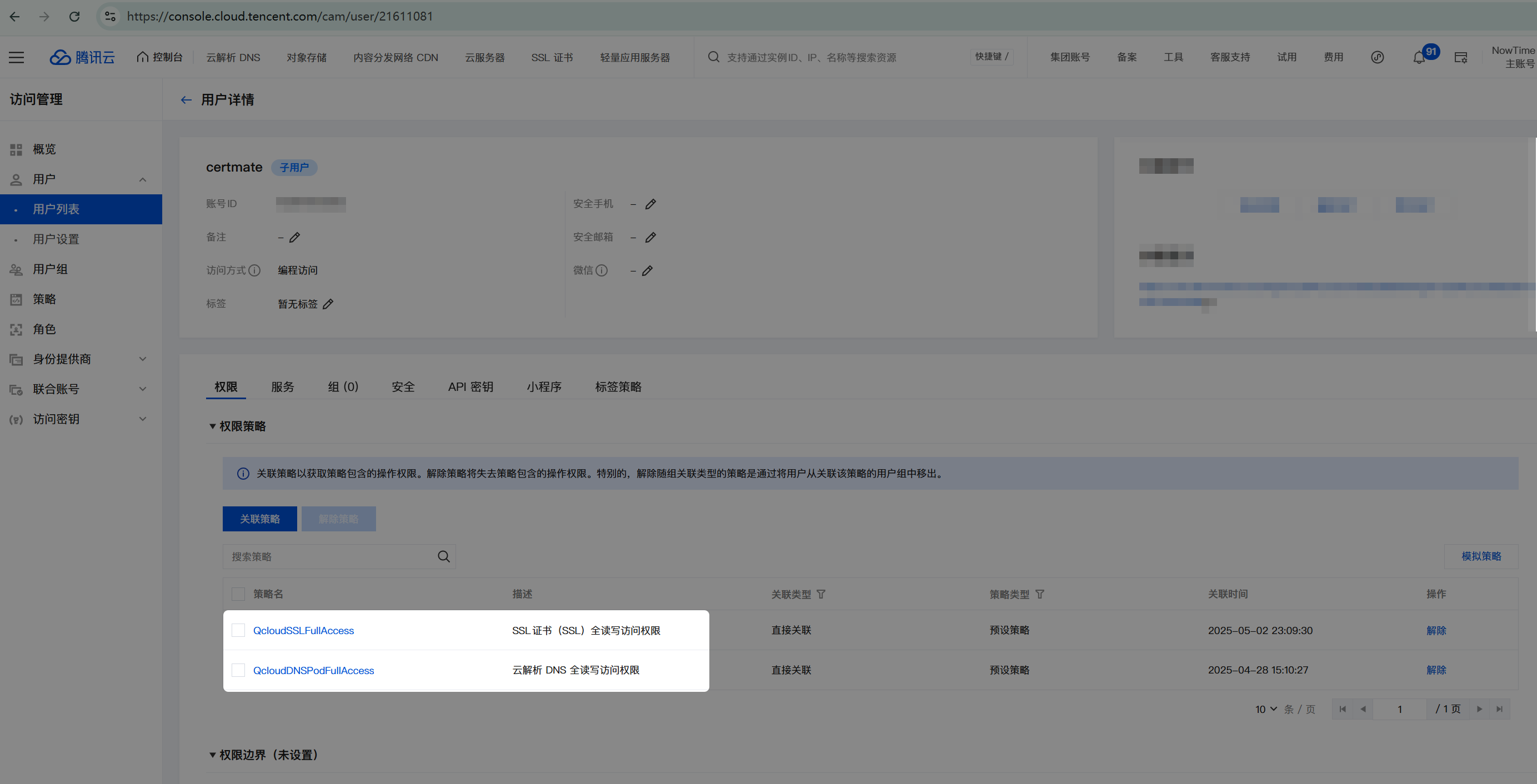Filter by 关联类型 funnel icon
Viewport: 1537px width, 784px height.
tap(822, 595)
